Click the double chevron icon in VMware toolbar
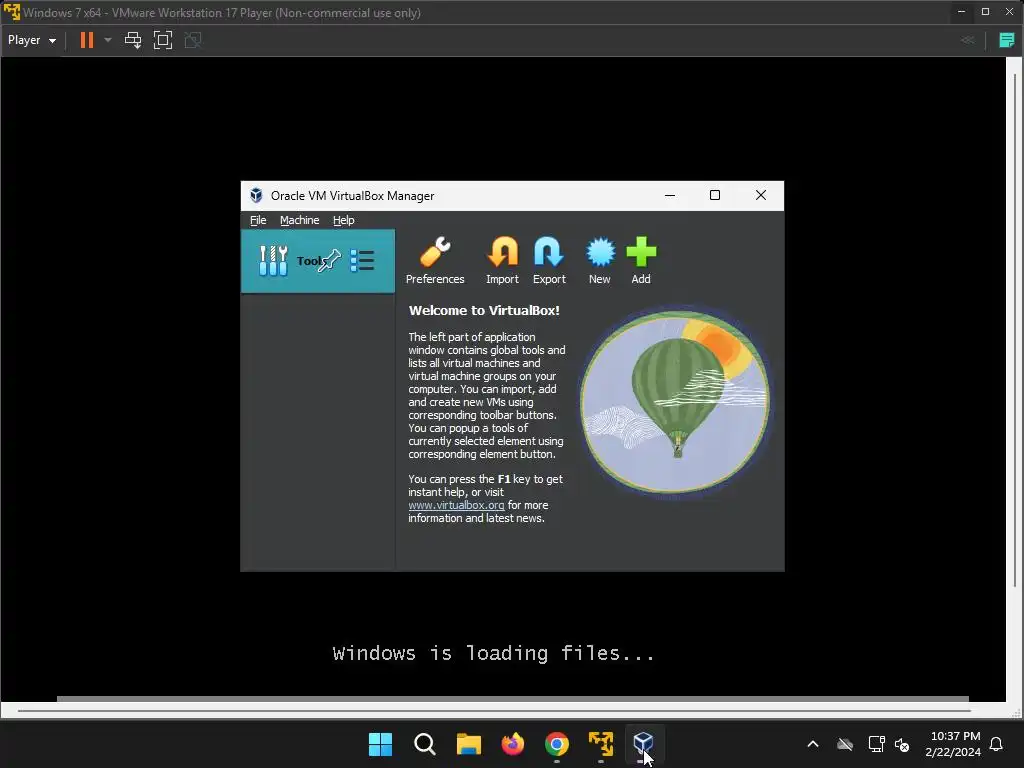Screen dimensions: 1024x768 coord(968,40)
